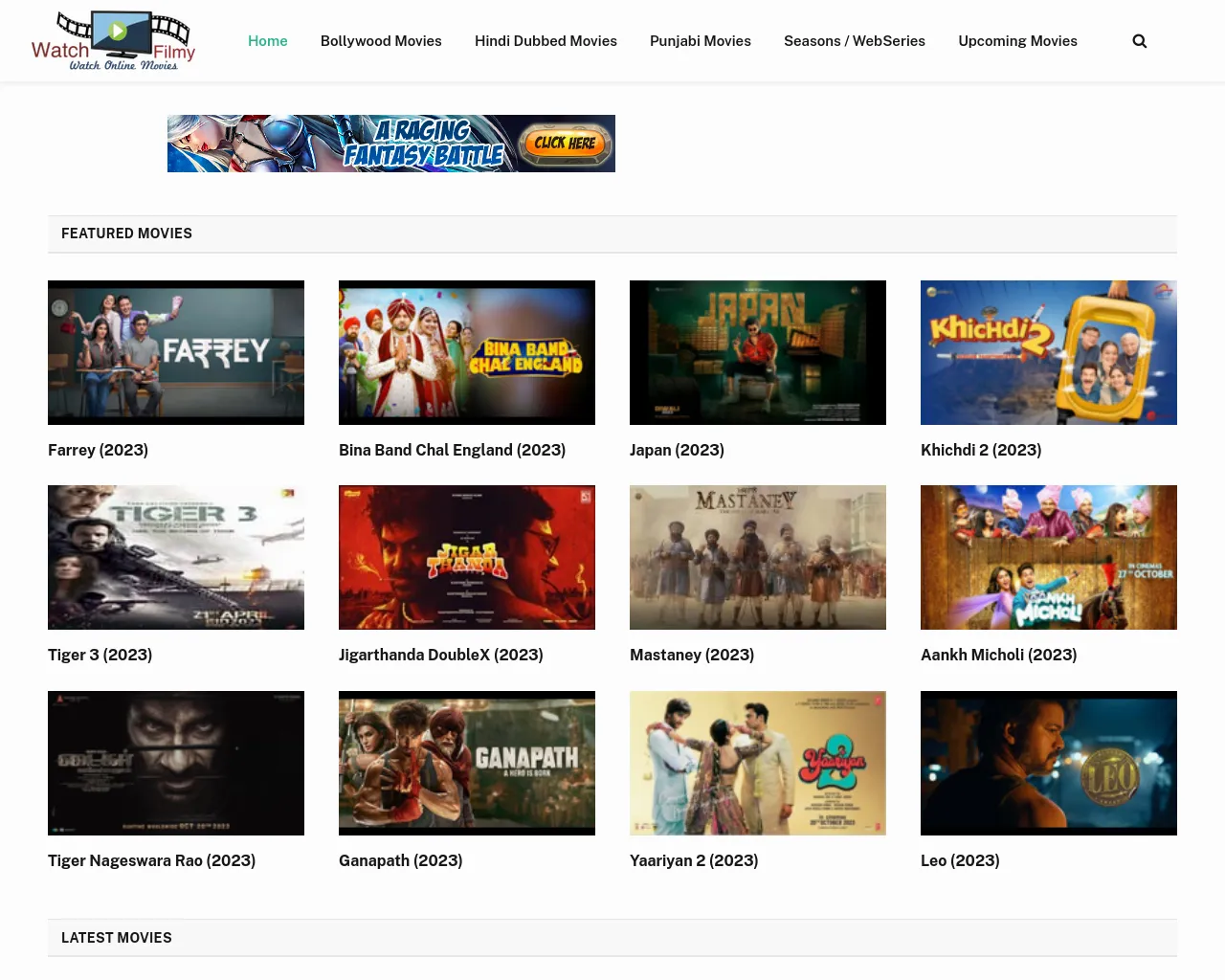Click the Raging Fantasy Battle ad banner
The height and width of the screenshot is (980, 1225).
[391, 144]
